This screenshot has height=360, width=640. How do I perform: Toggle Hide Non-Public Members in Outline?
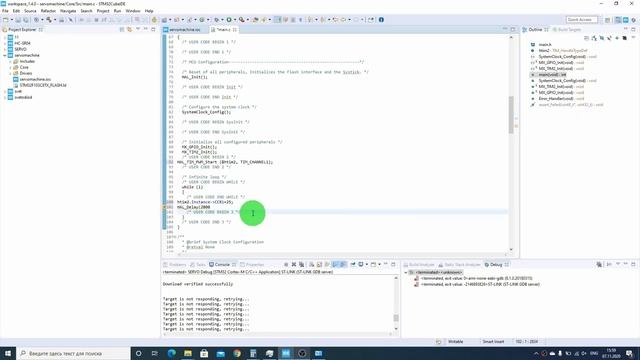click(x=617, y=38)
